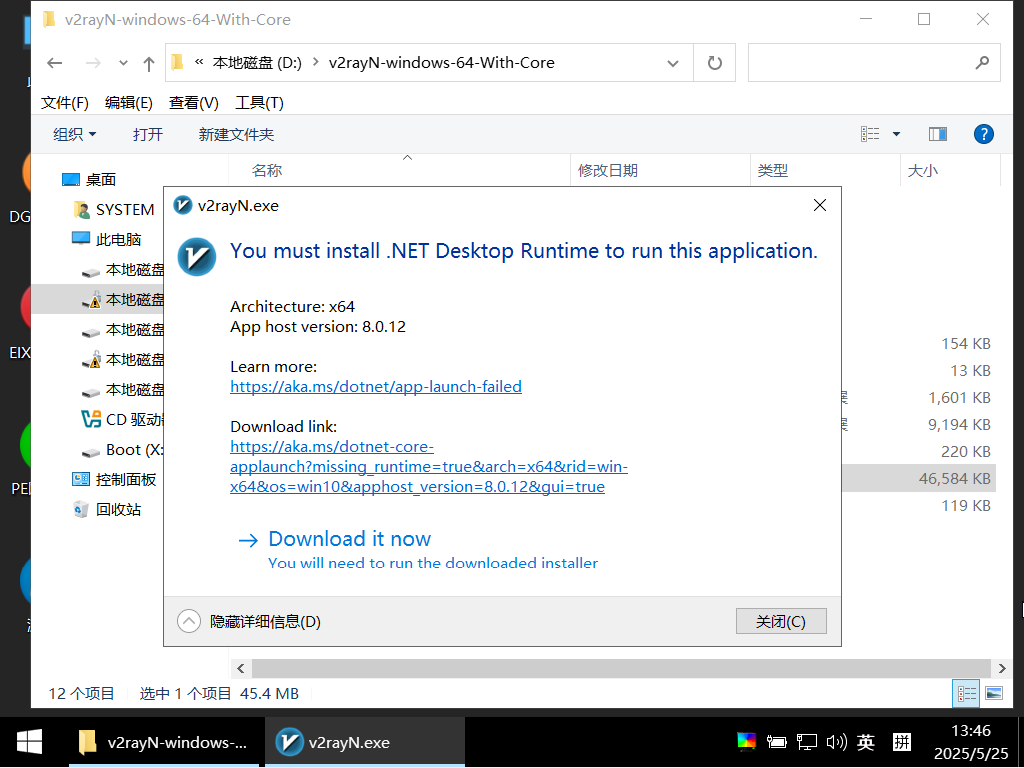Viewport: 1024px width, 768px height.
Task: Expand the 组织 dropdown
Action: tap(74, 135)
